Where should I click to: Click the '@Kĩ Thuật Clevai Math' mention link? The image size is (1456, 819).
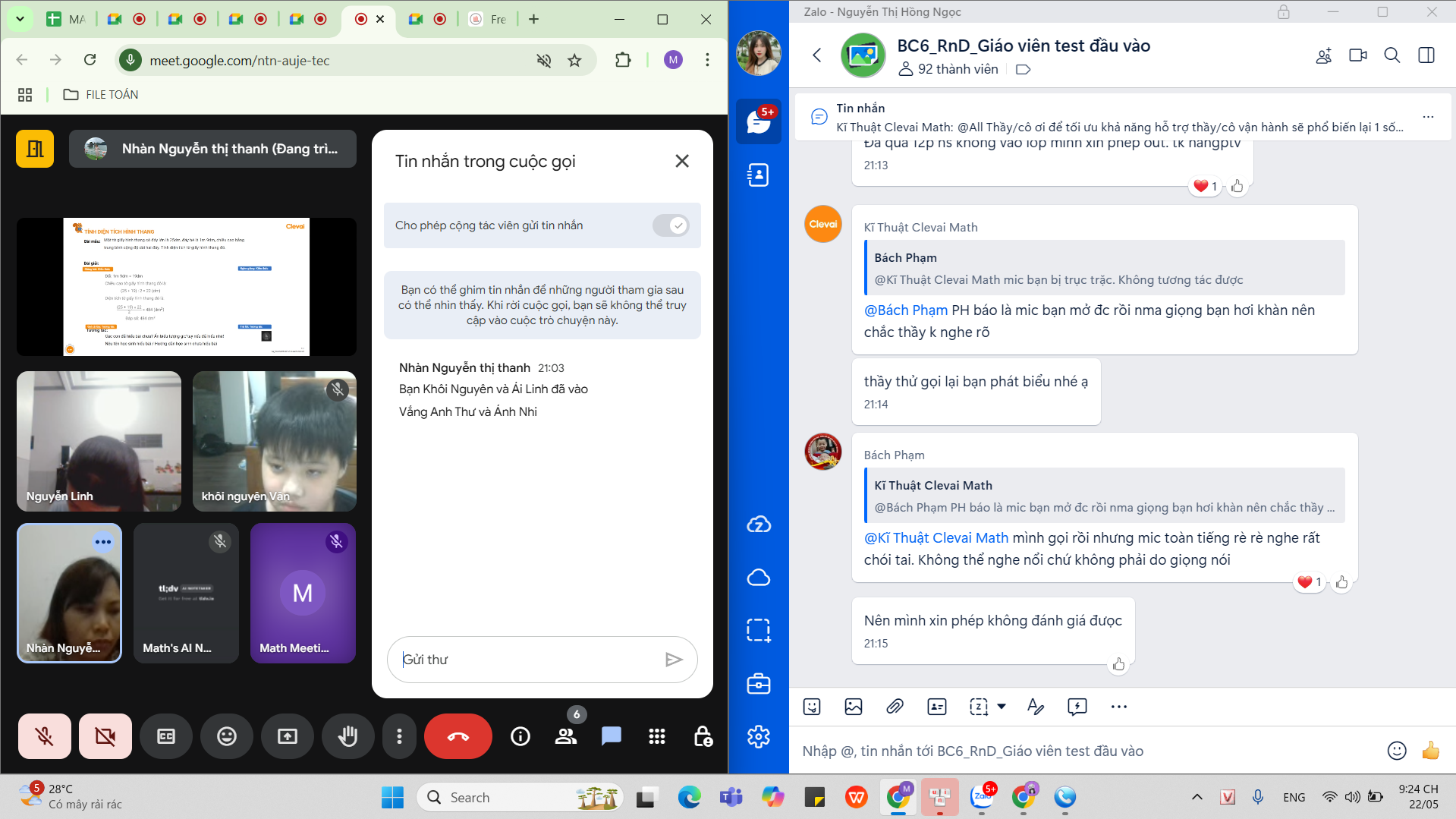pos(936,538)
